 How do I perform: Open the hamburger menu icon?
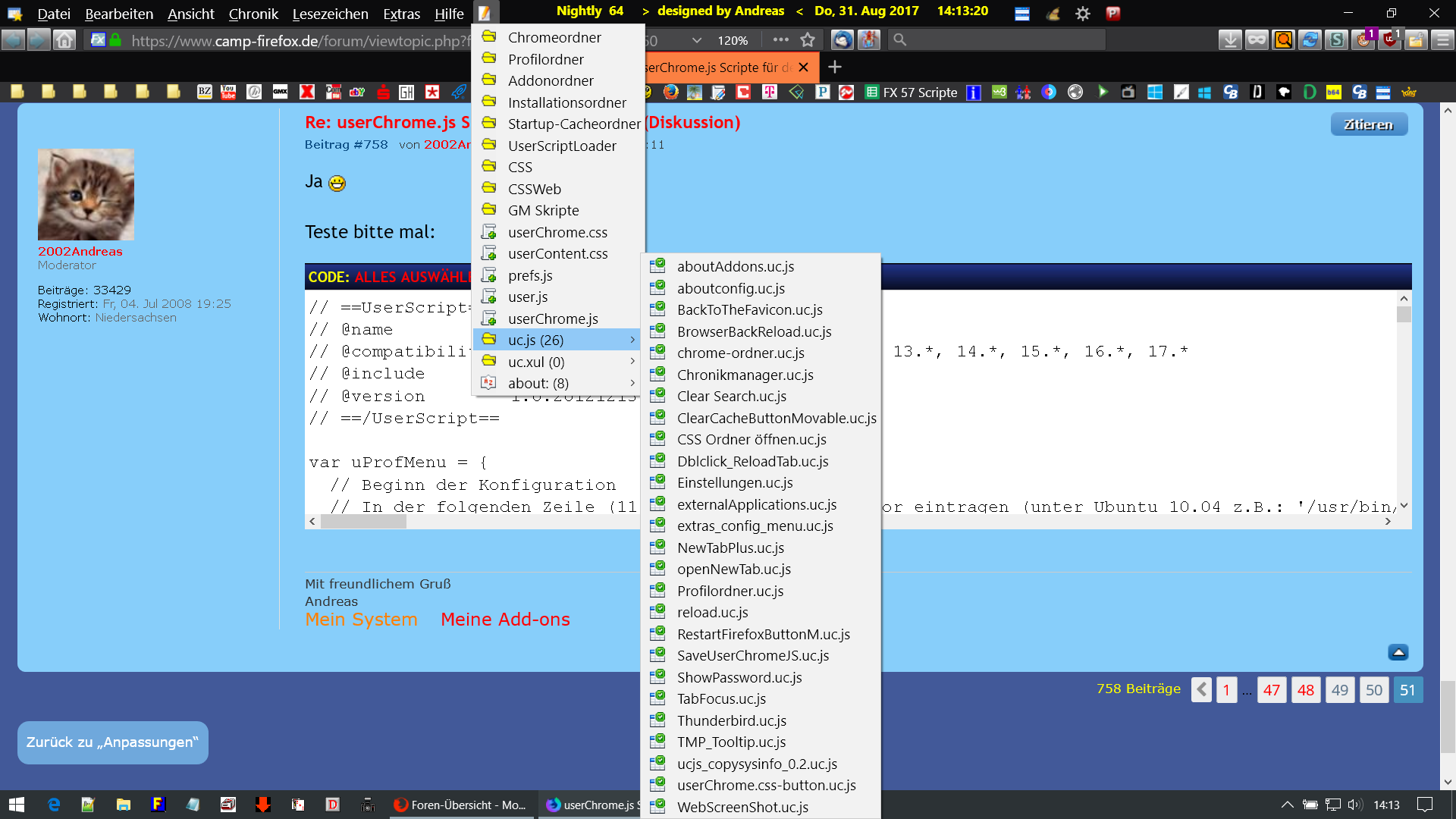tap(1442, 39)
